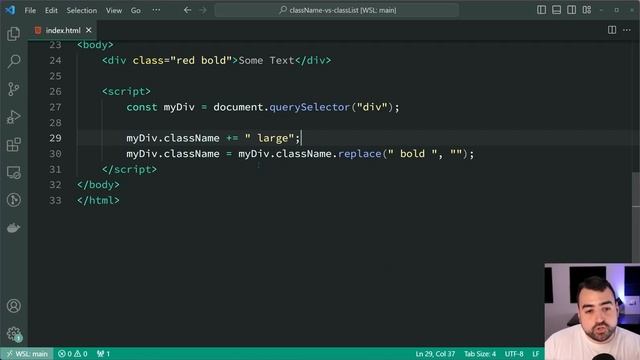Customize layout from title bar
This screenshot has height=360, width=640.
click(587, 10)
